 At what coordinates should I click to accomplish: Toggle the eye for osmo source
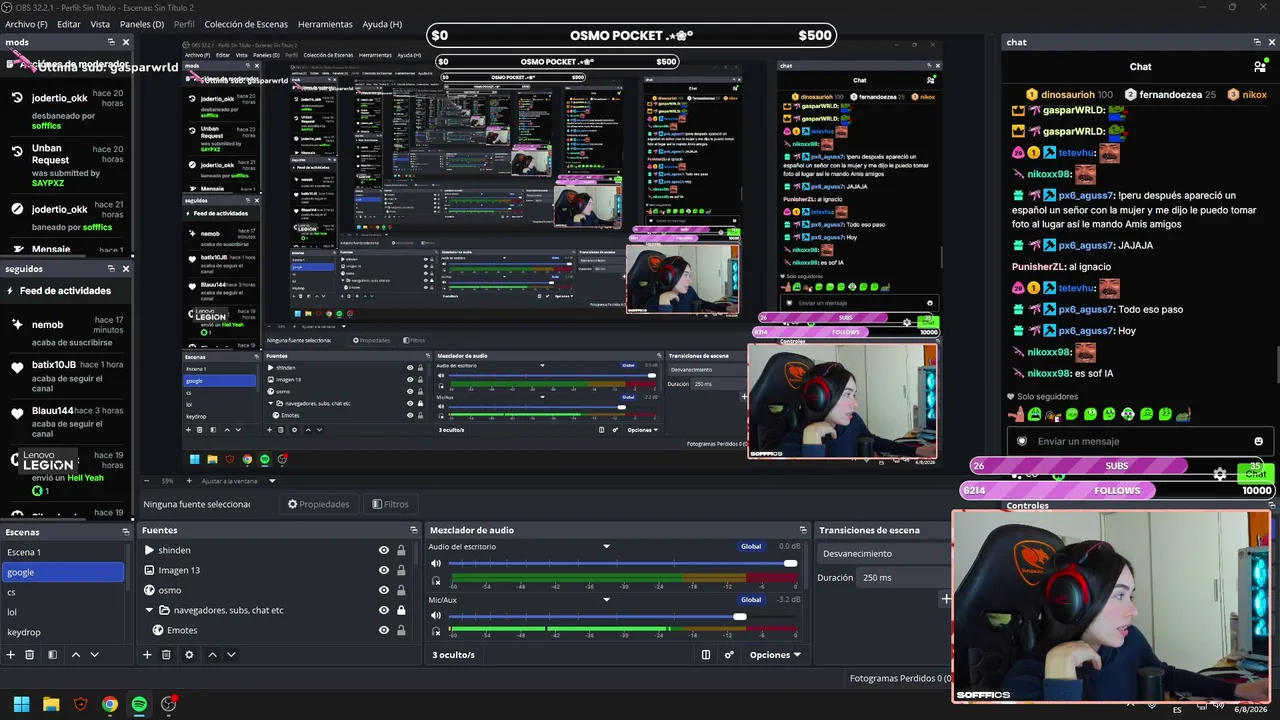click(x=383, y=590)
